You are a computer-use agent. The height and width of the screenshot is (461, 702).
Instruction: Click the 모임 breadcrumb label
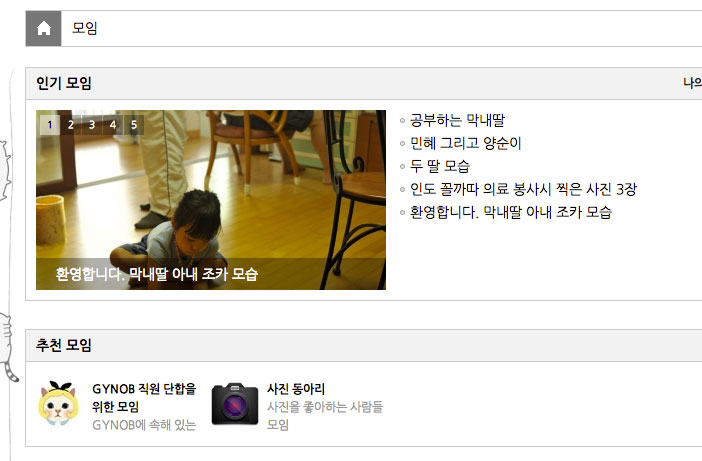click(85, 28)
